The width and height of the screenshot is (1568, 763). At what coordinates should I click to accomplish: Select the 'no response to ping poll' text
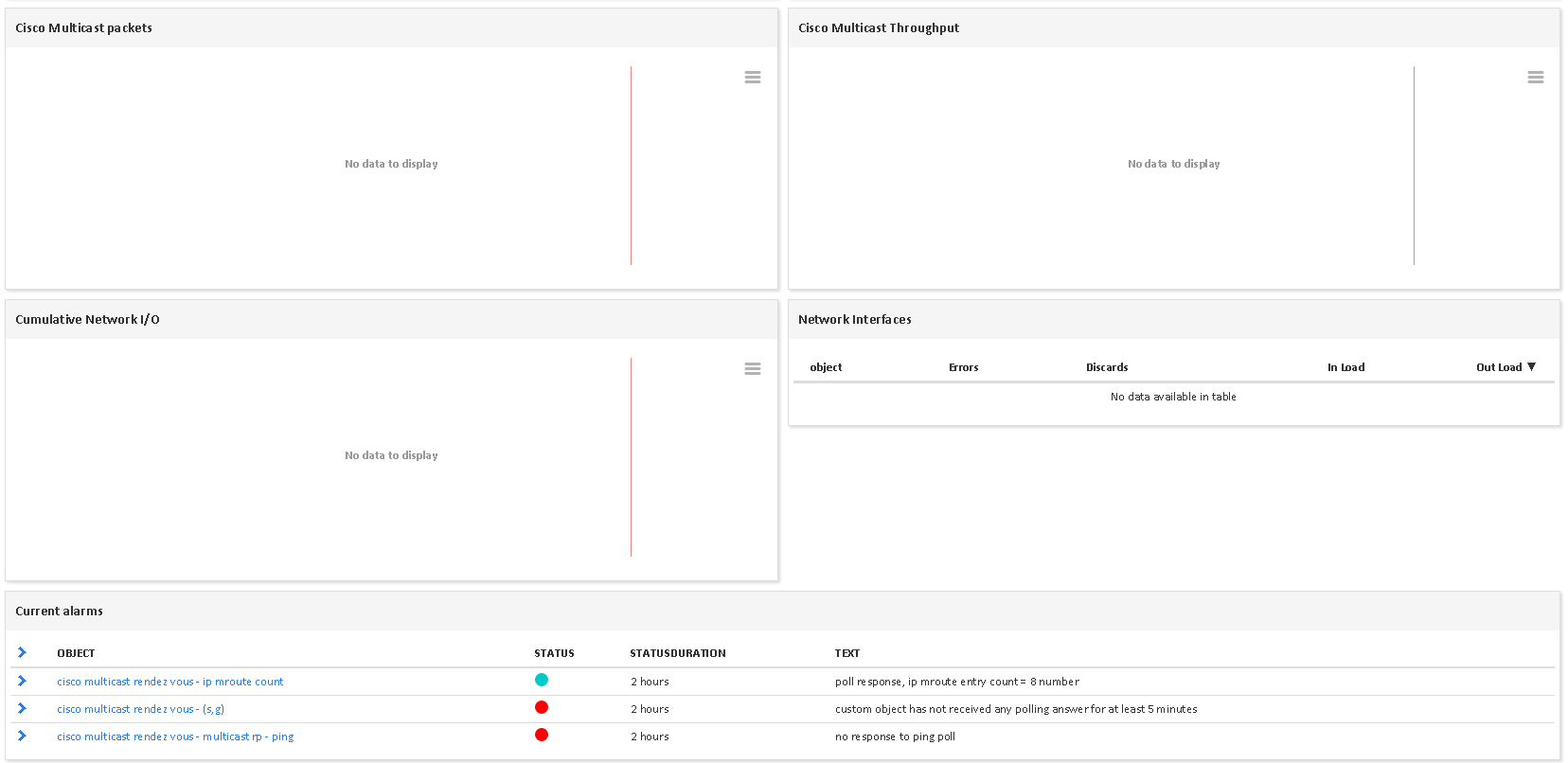(x=895, y=736)
